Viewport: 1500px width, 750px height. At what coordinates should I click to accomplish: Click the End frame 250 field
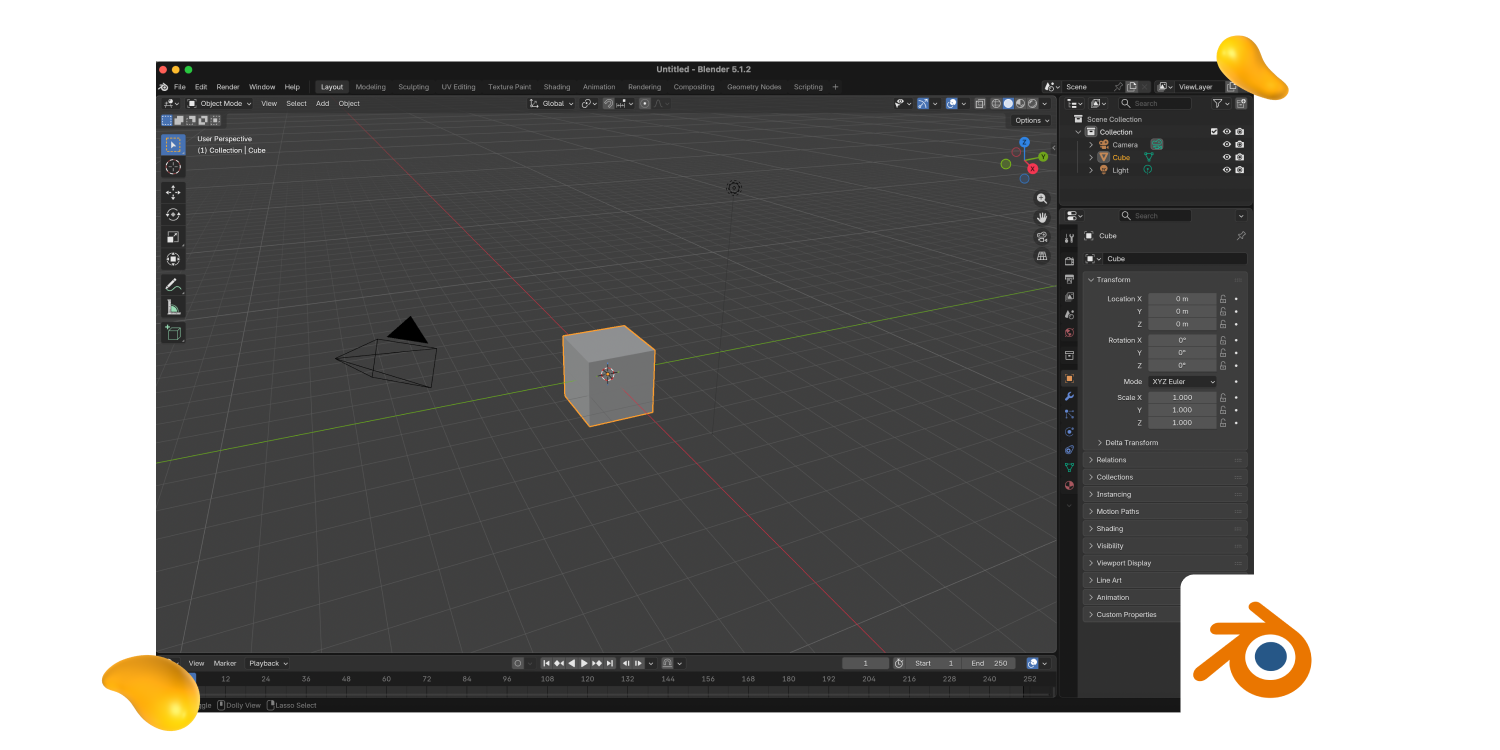point(990,663)
